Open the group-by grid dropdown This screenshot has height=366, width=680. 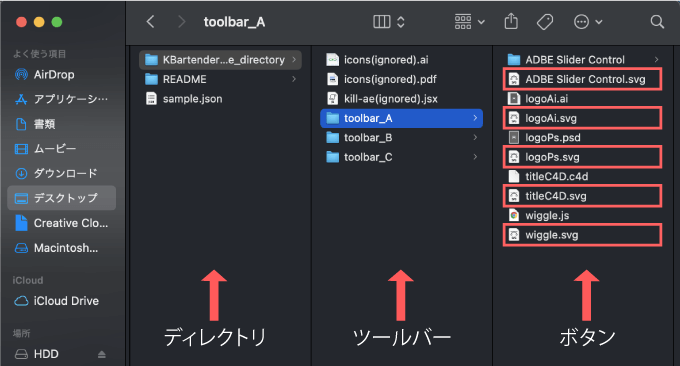point(470,22)
